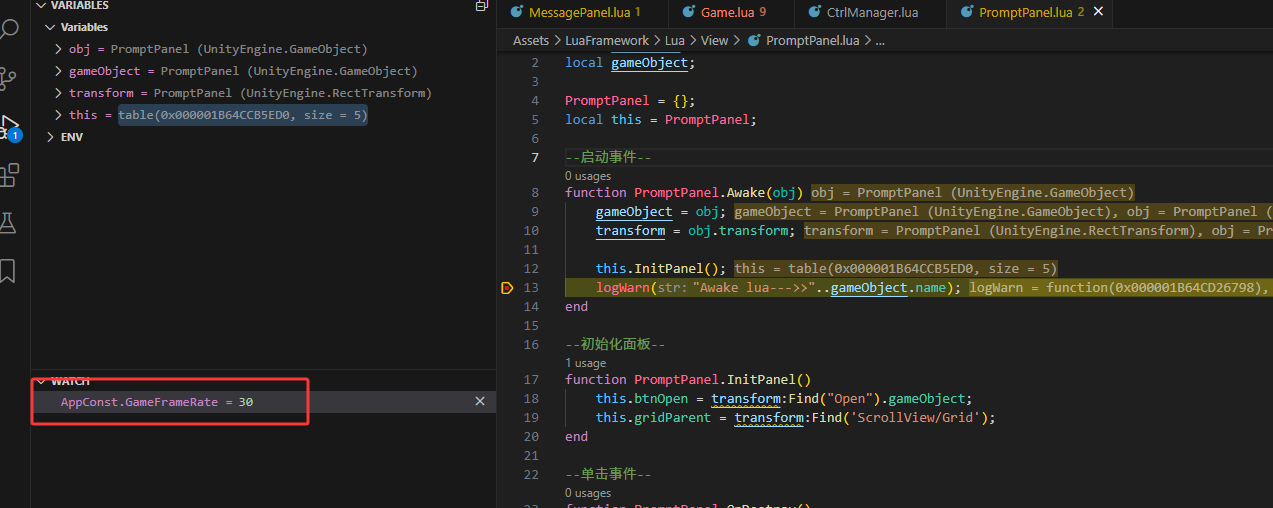Select the AppConst.GameFrameRate = 30 watch row
The image size is (1273, 508).
[263, 401]
